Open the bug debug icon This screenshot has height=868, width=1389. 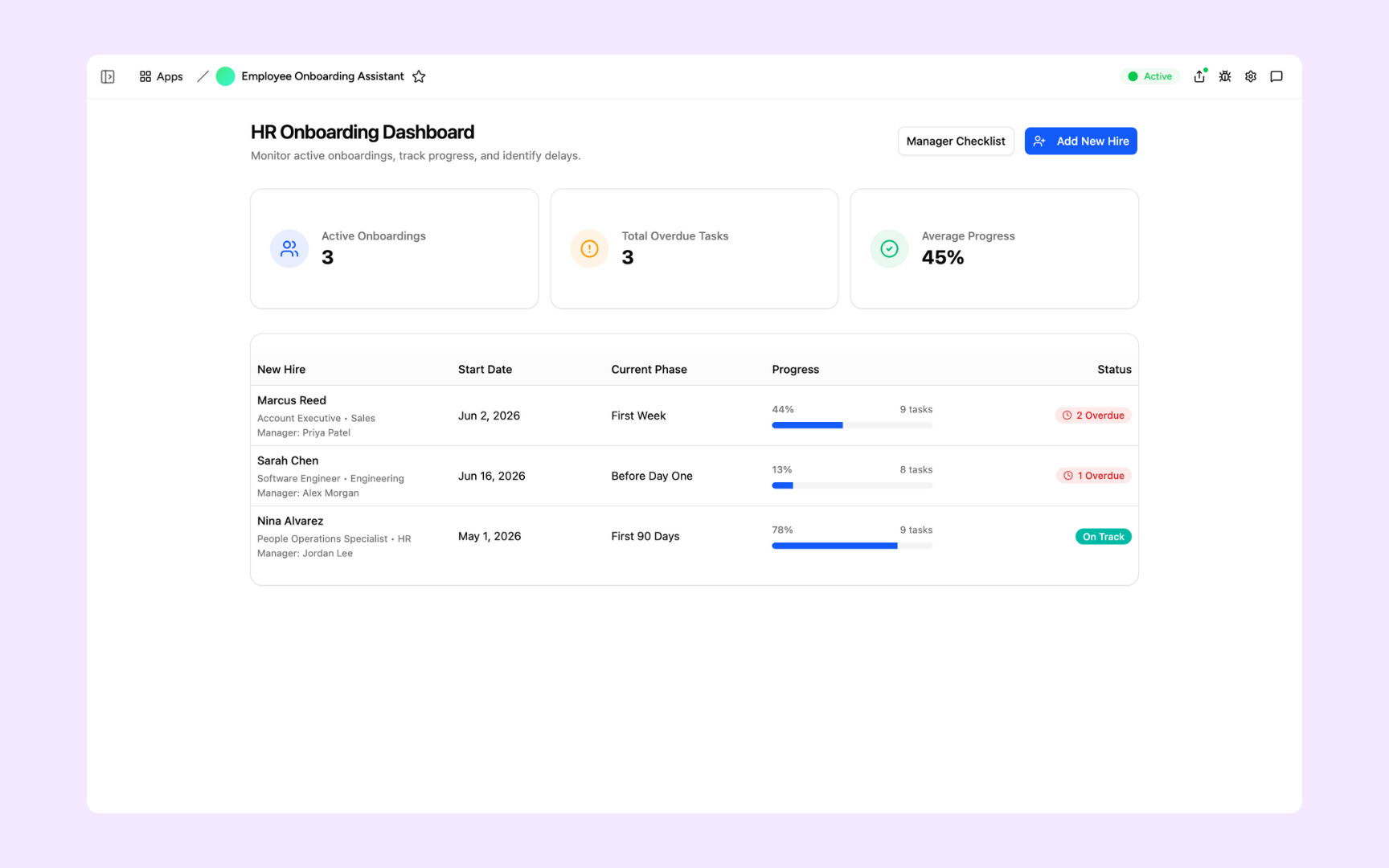pos(1225,76)
